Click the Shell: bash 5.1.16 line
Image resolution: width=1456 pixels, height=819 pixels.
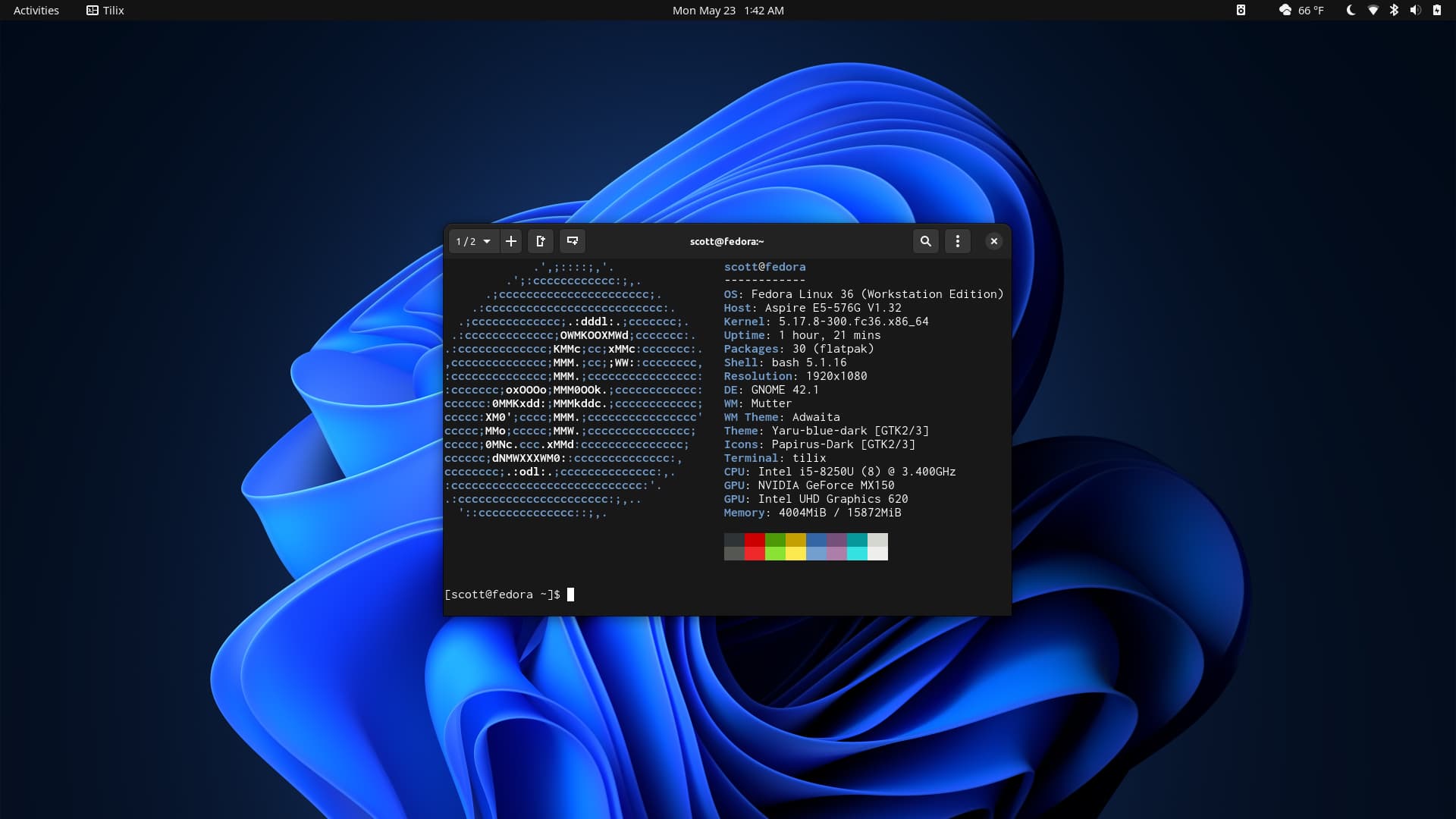[785, 362]
